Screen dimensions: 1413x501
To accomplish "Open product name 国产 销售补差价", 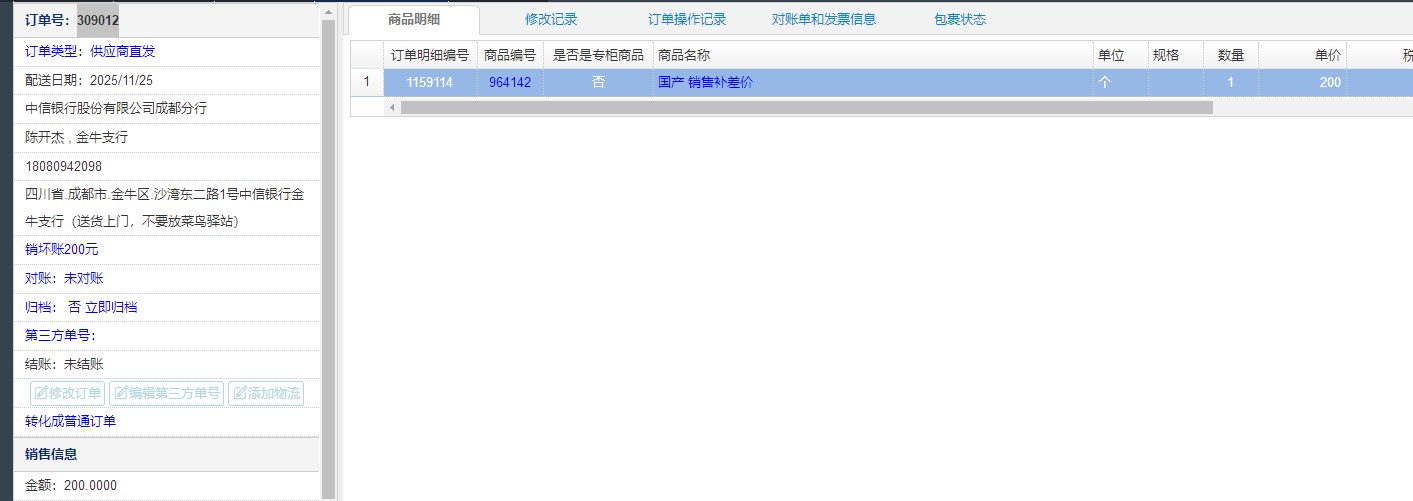I will click(x=705, y=83).
